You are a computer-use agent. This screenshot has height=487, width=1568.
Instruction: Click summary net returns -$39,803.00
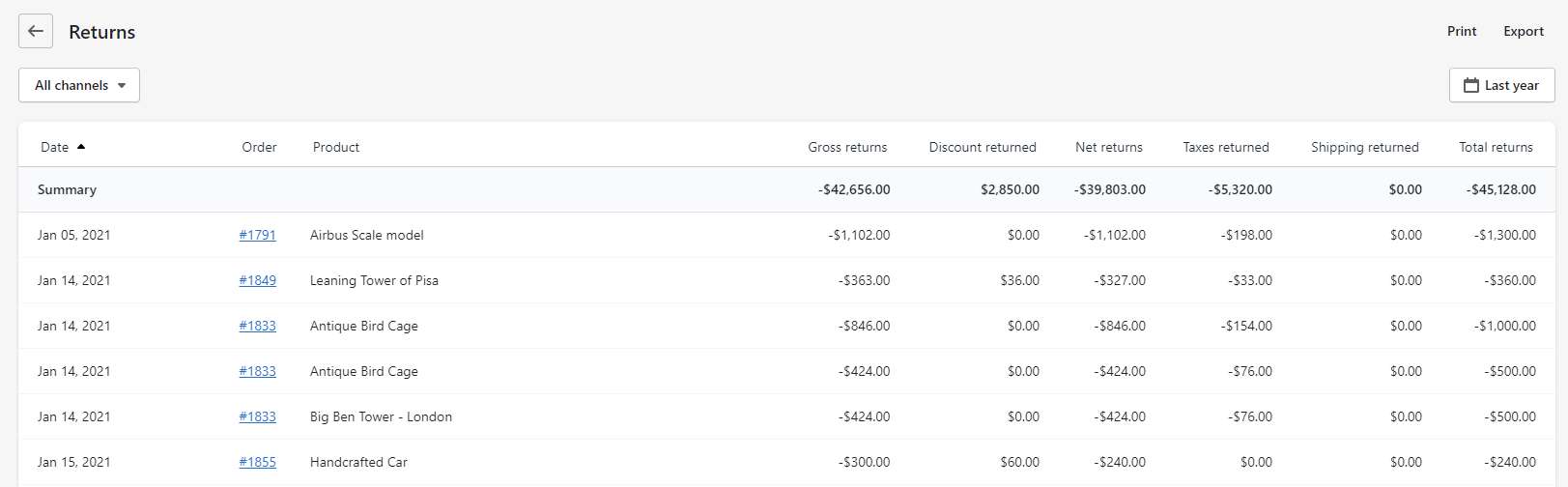[1110, 189]
